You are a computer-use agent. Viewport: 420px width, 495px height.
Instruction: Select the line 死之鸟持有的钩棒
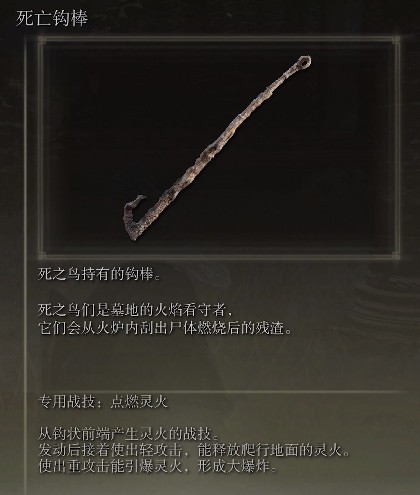click(x=99, y=274)
